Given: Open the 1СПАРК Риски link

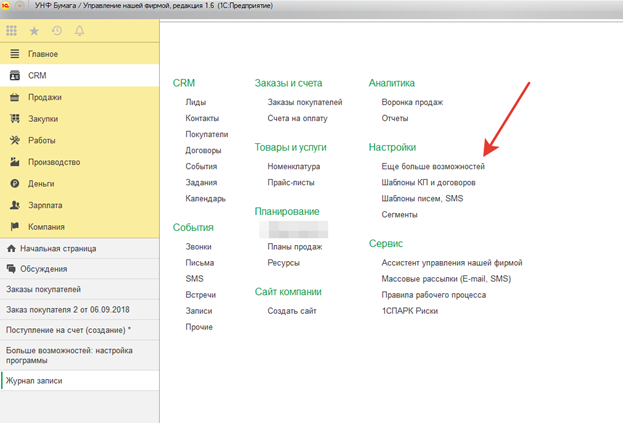Looking at the screenshot, I should click(410, 311).
